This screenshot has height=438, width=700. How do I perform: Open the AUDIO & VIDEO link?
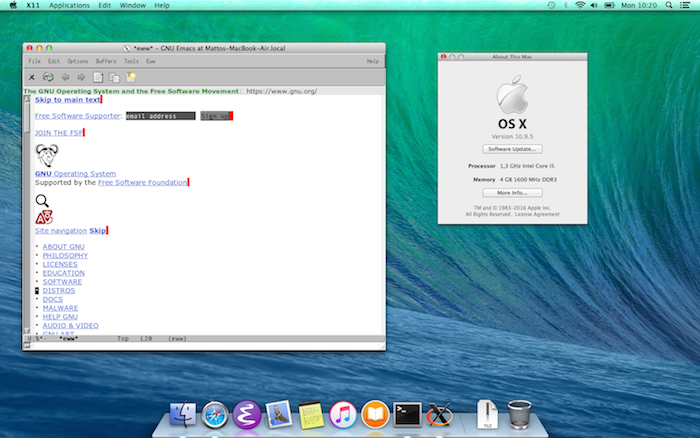pos(71,325)
